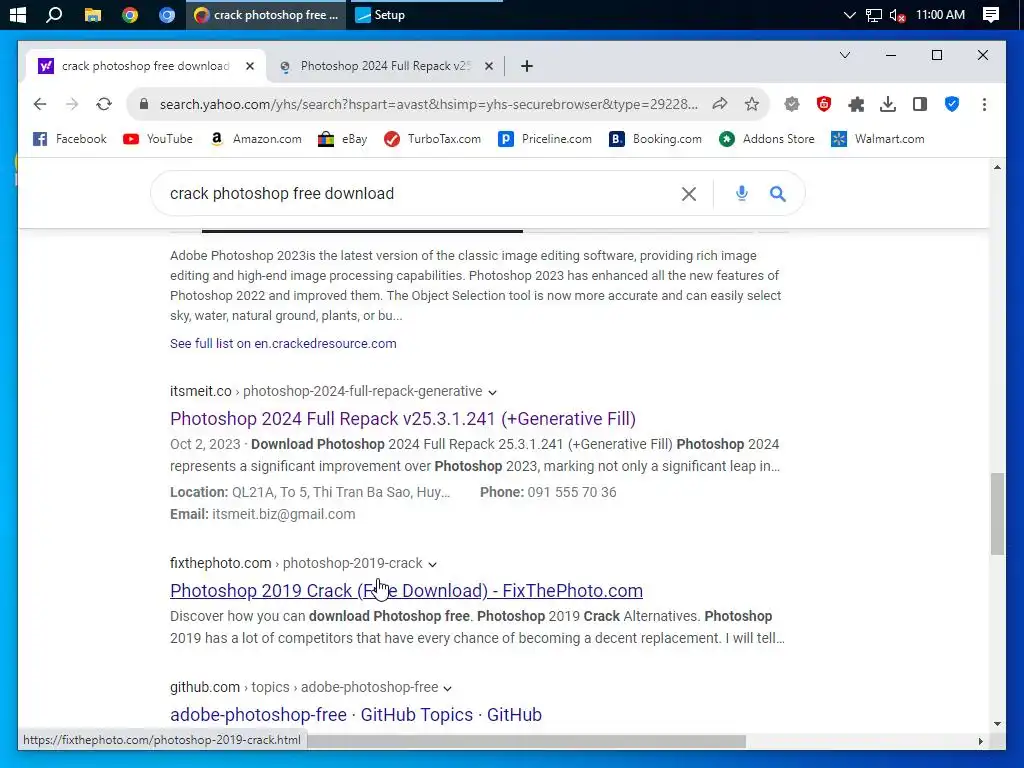Submit search with blue magnifier
This screenshot has width=1024, height=768.
point(777,193)
